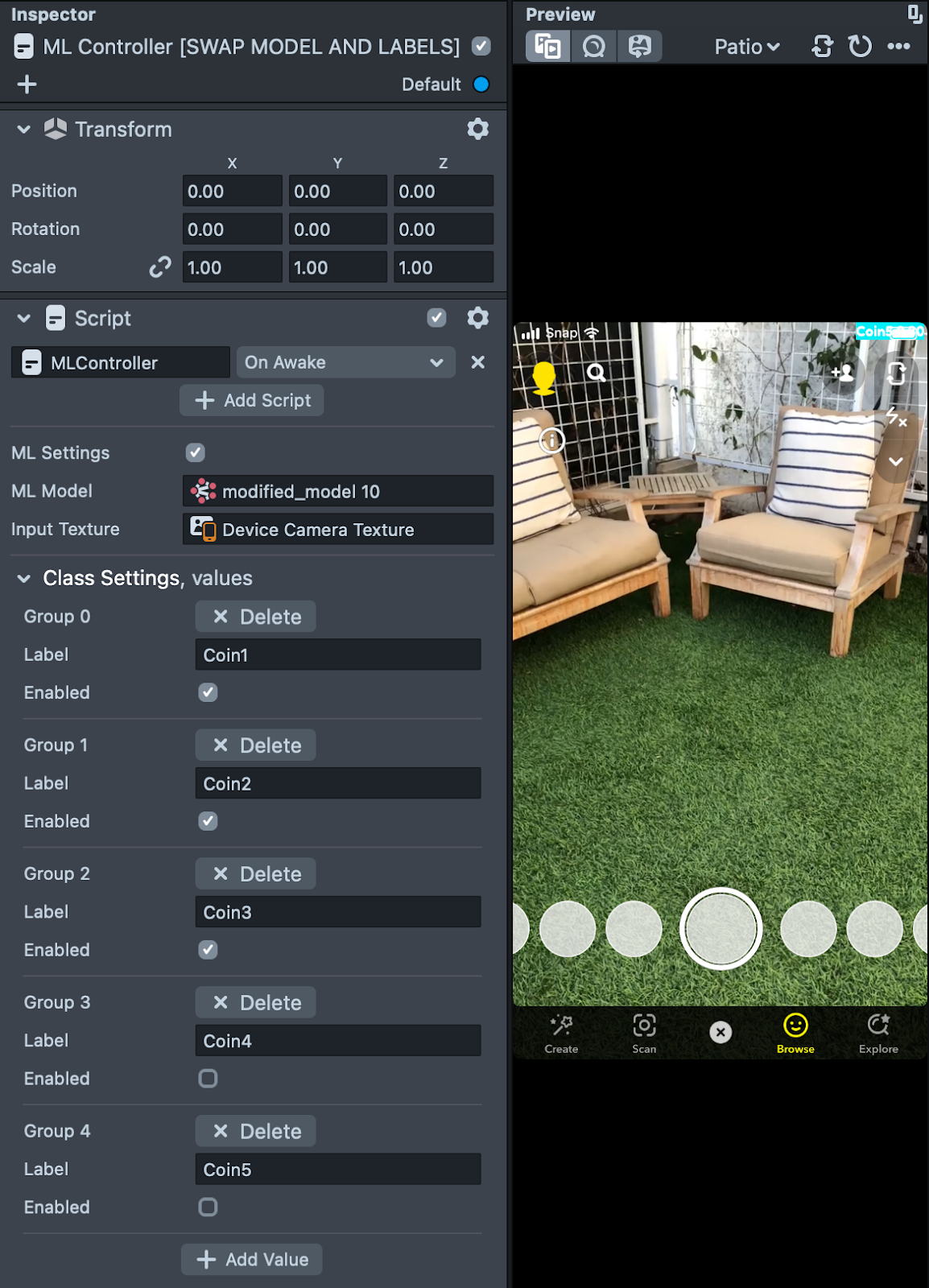Pop out the Preview panel icon

tap(915, 14)
